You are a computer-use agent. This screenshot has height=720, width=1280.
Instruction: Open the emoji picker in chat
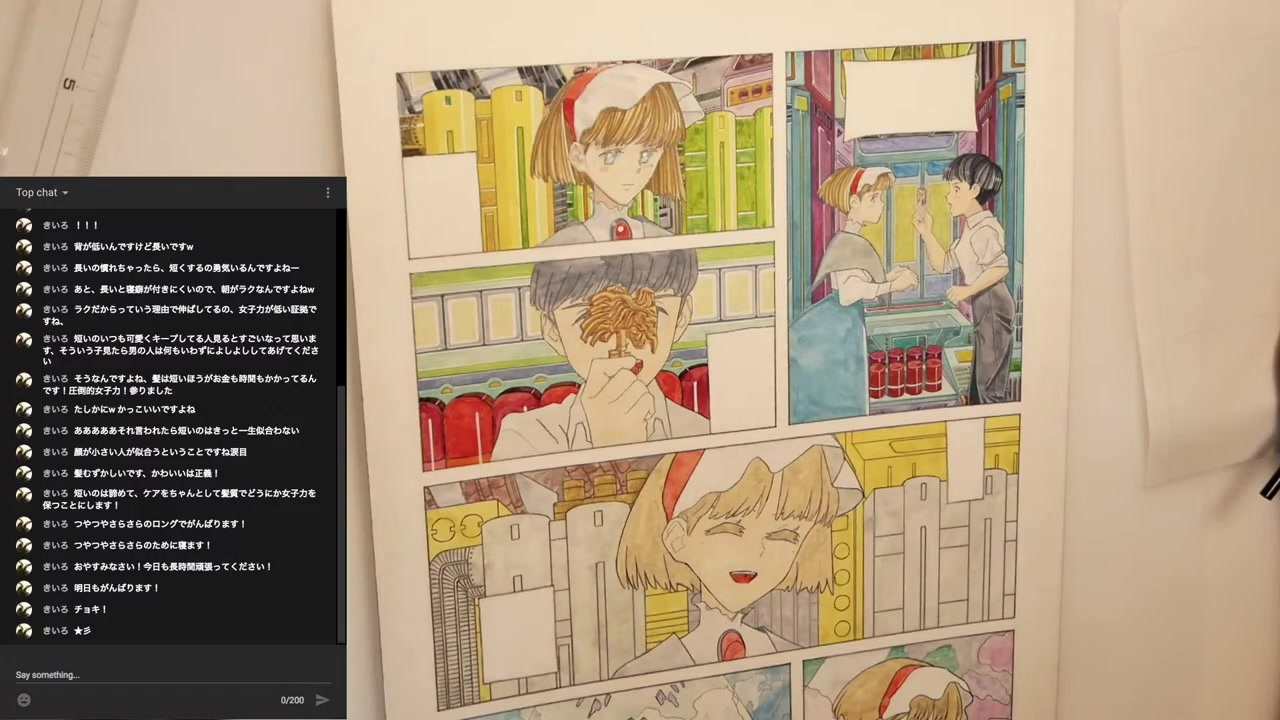pos(24,700)
